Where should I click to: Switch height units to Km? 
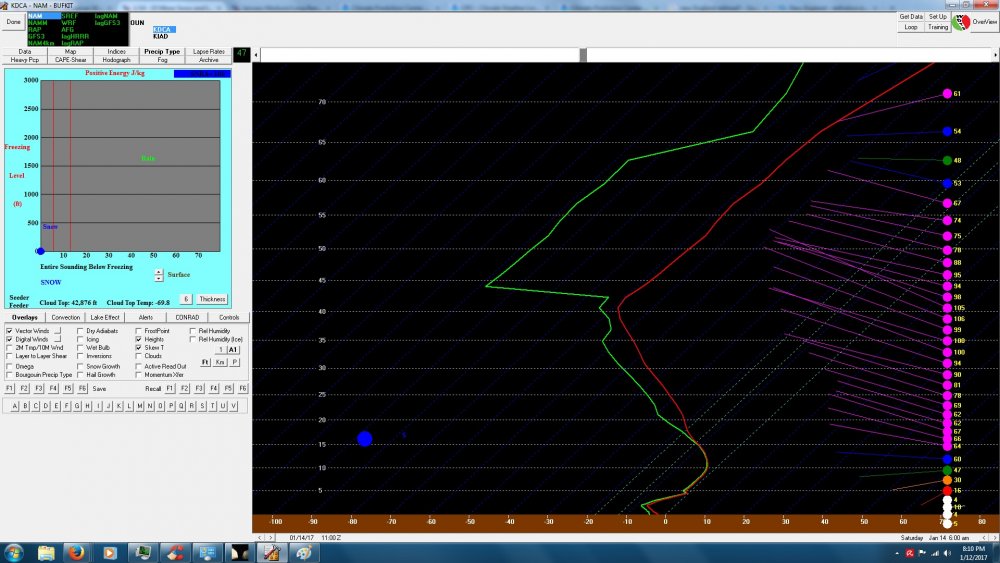pos(220,362)
